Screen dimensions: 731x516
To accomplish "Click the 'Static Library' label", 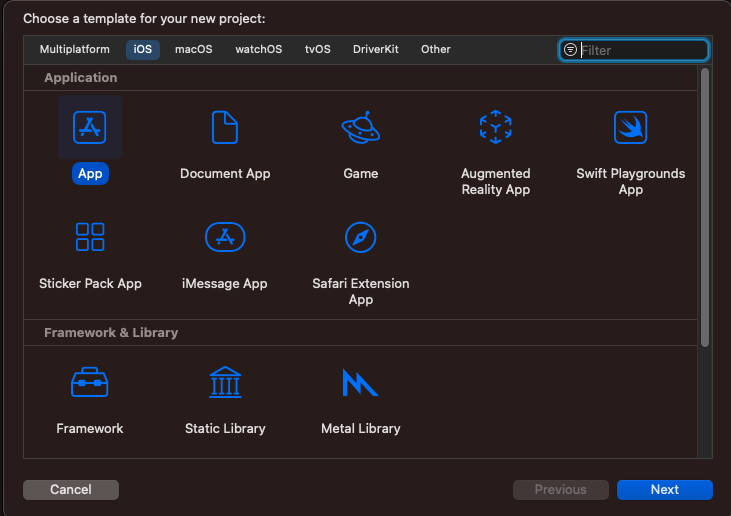I will point(225,428).
